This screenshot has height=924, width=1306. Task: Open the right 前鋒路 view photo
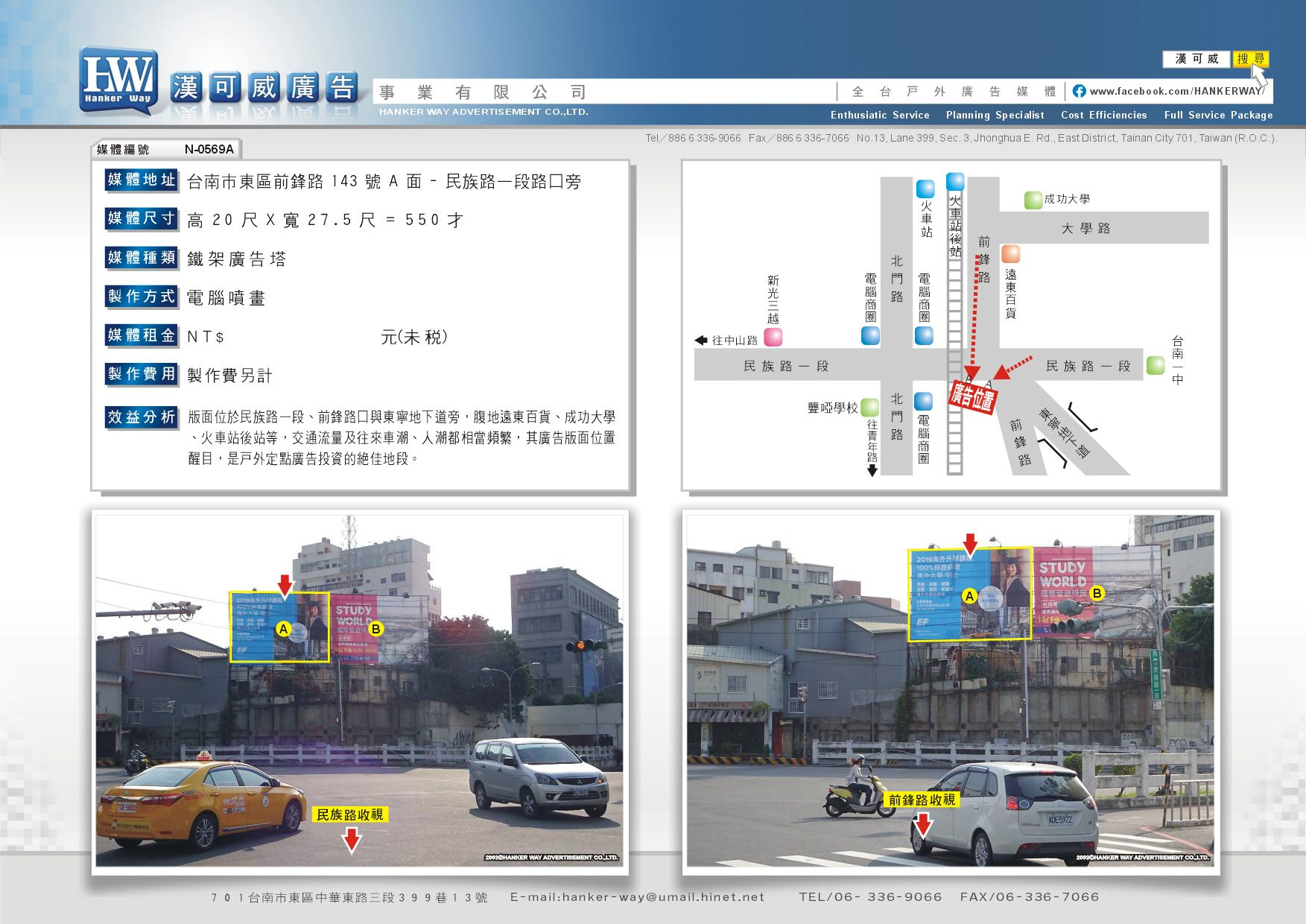point(951,691)
